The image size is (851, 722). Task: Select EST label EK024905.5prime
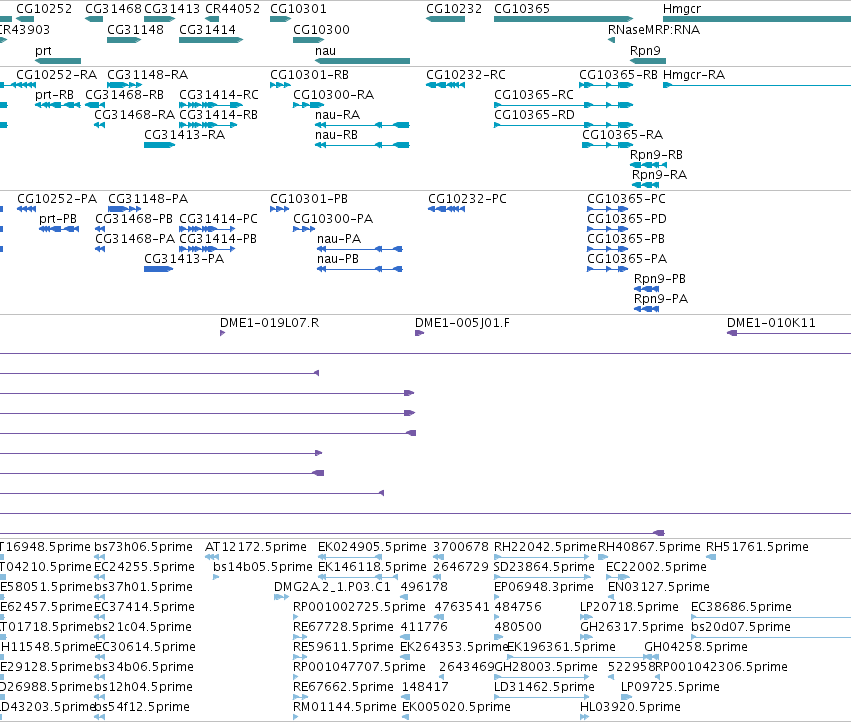tap(372, 547)
